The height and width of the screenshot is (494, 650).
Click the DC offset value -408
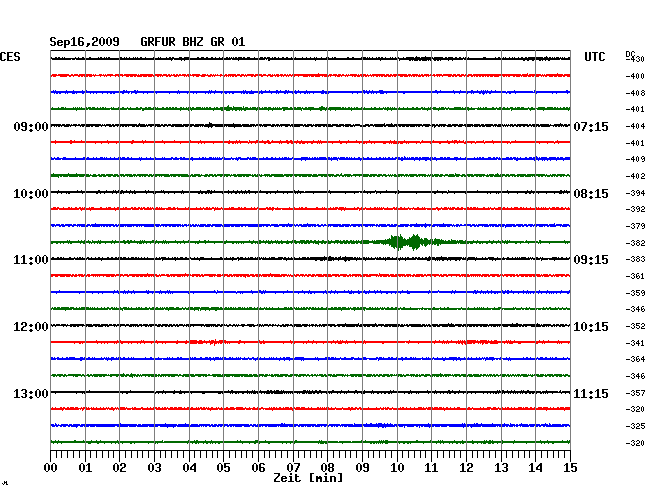pos(635,93)
